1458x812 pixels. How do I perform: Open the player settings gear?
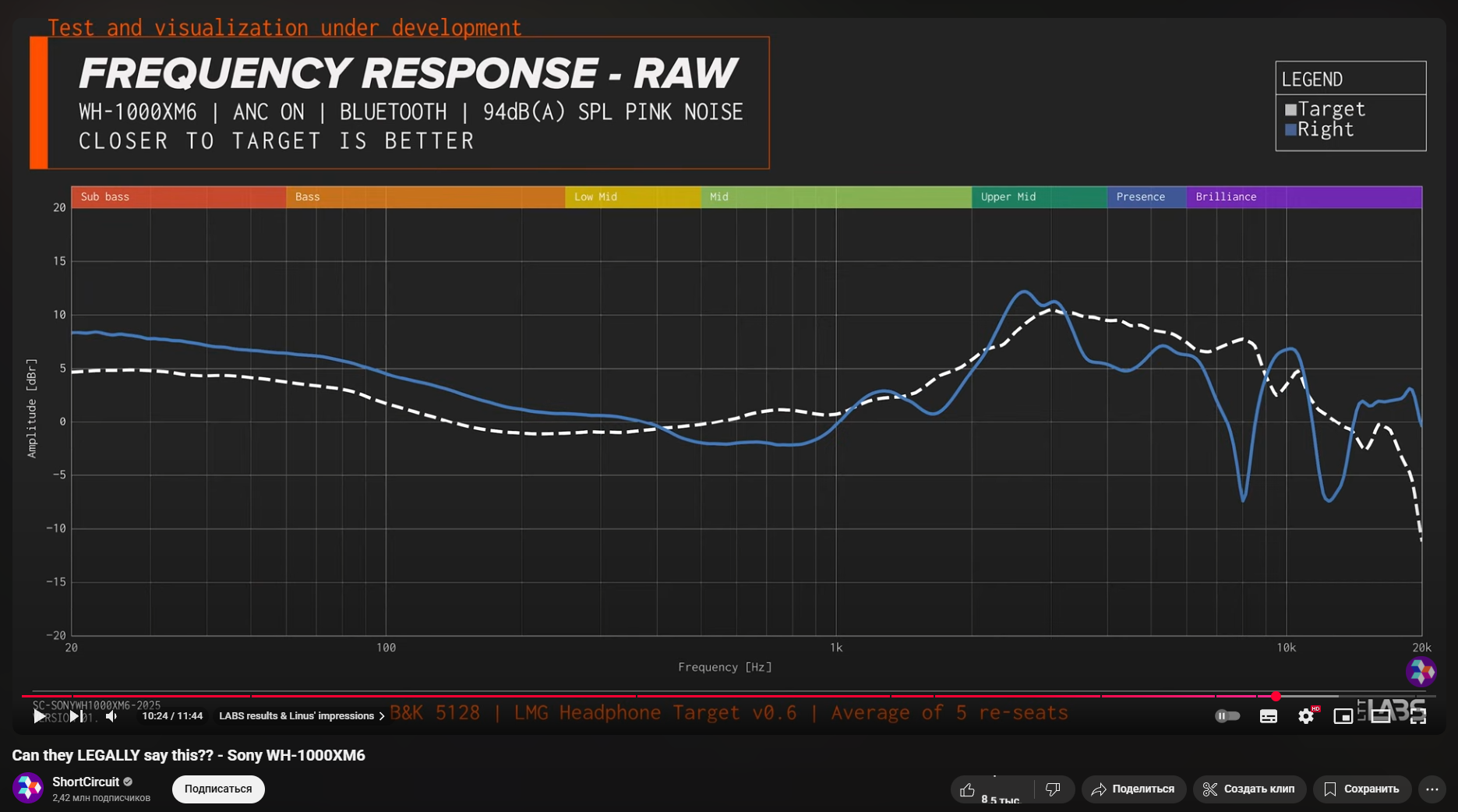coord(1306,716)
